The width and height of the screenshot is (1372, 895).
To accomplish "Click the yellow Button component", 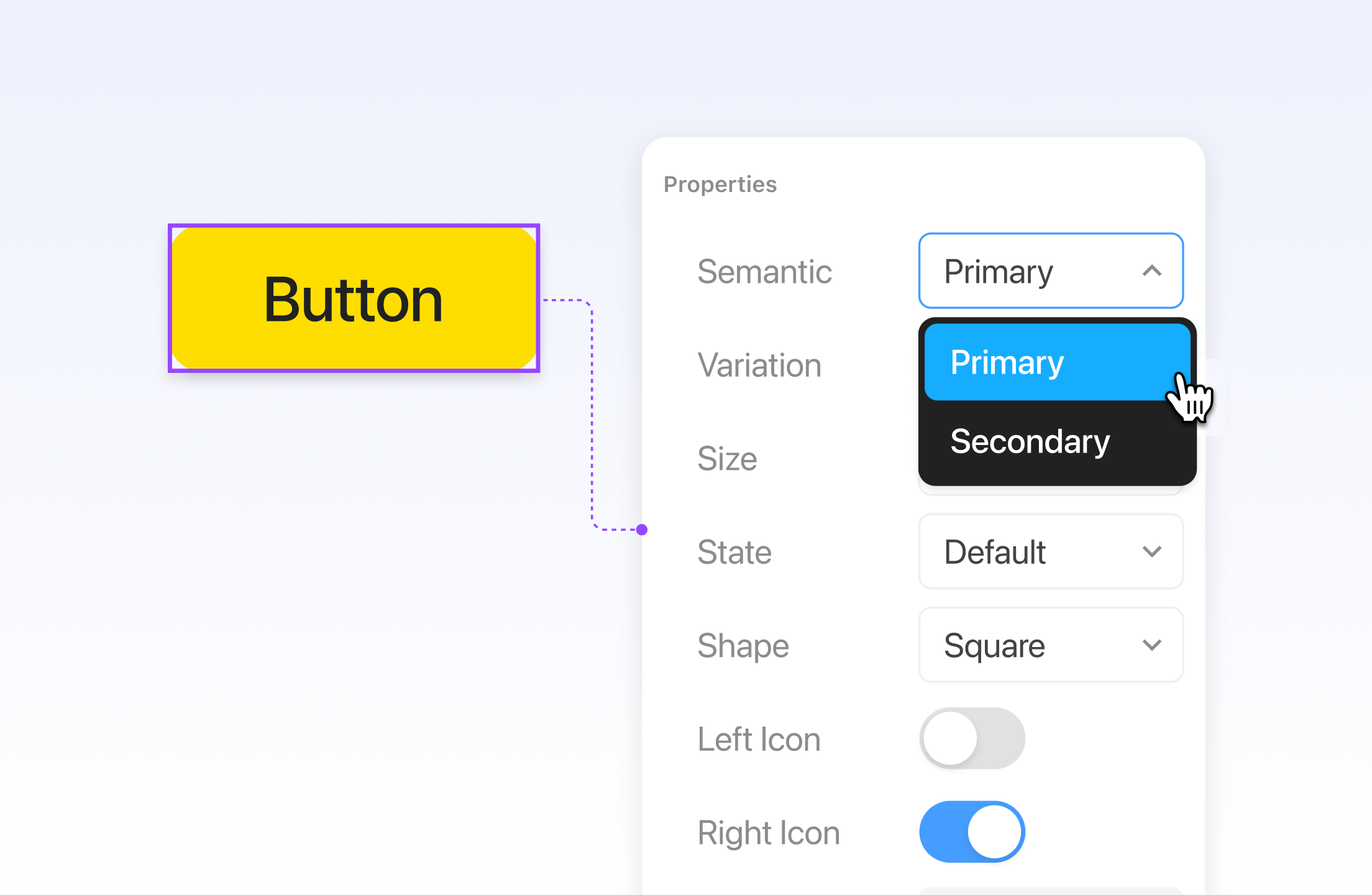I will click(354, 298).
